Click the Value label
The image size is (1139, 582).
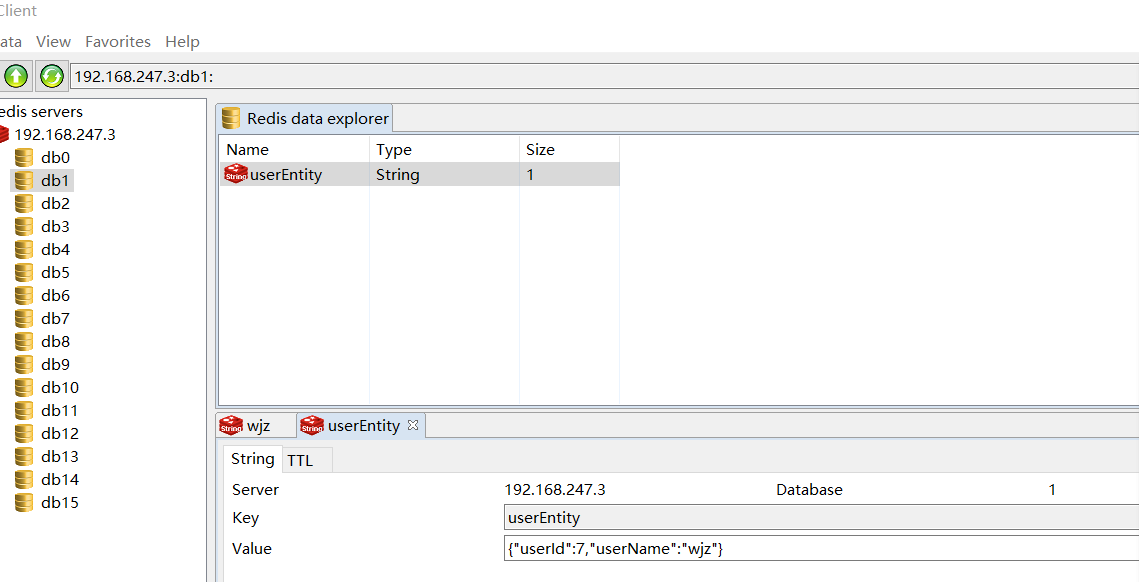coord(252,549)
